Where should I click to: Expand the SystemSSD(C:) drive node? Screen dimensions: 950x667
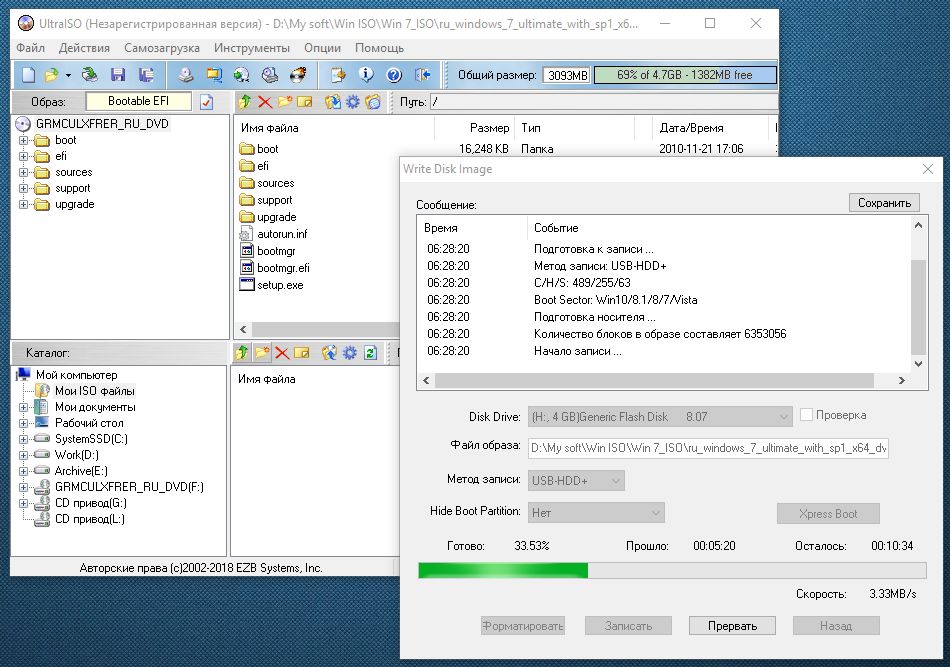coord(23,439)
